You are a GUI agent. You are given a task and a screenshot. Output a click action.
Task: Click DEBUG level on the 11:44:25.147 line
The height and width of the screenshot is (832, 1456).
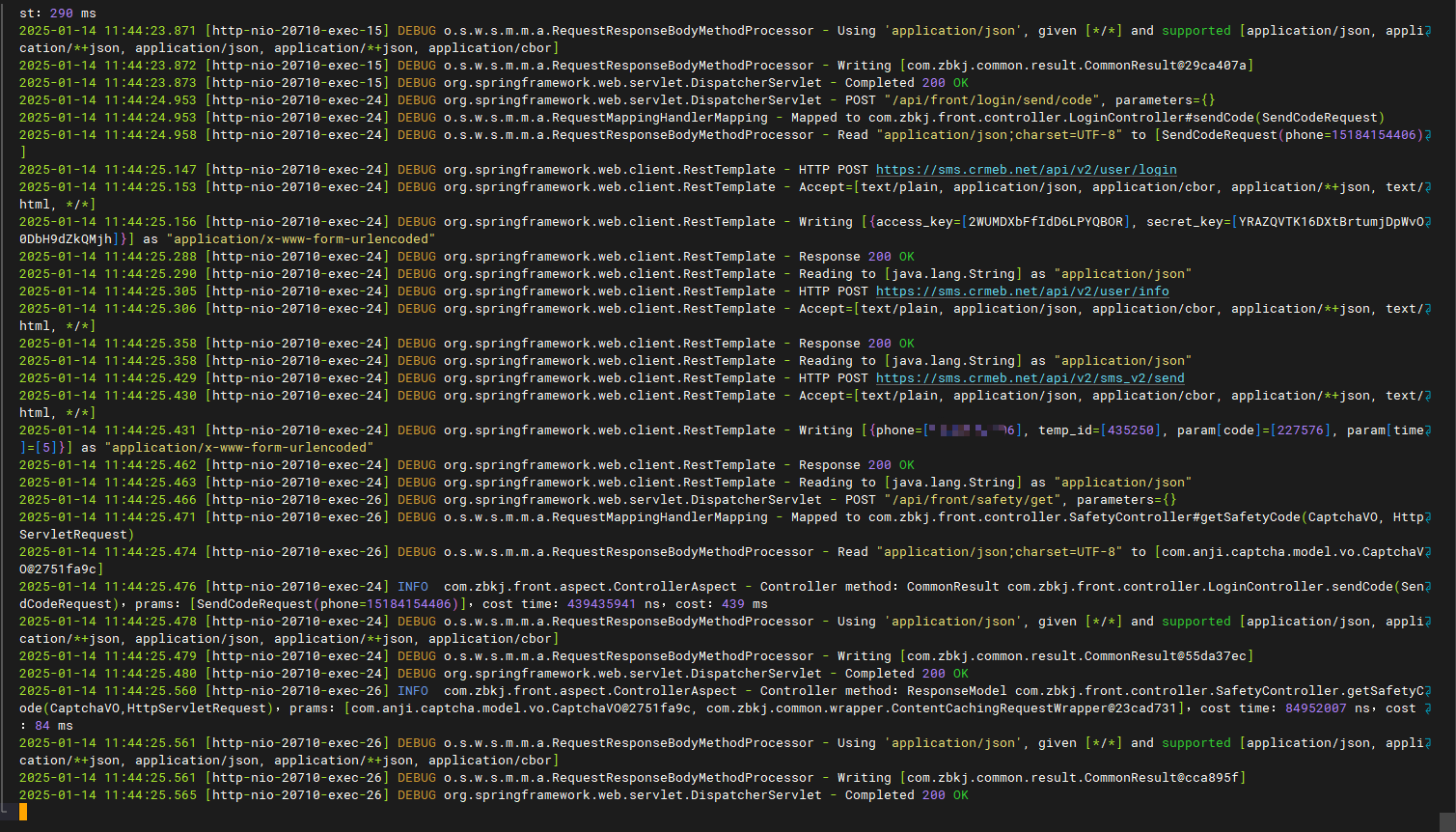(x=416, y=170)
